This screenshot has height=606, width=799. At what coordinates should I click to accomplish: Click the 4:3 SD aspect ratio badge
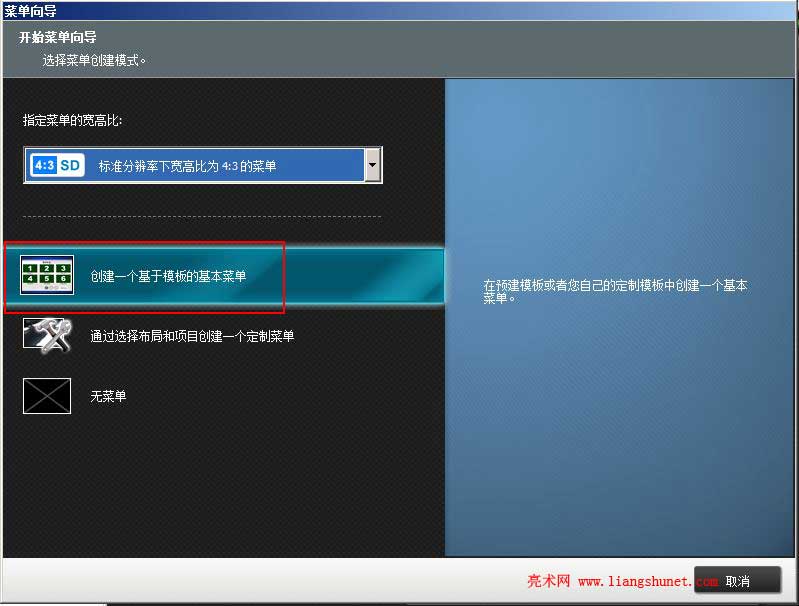tap(57, 165)
